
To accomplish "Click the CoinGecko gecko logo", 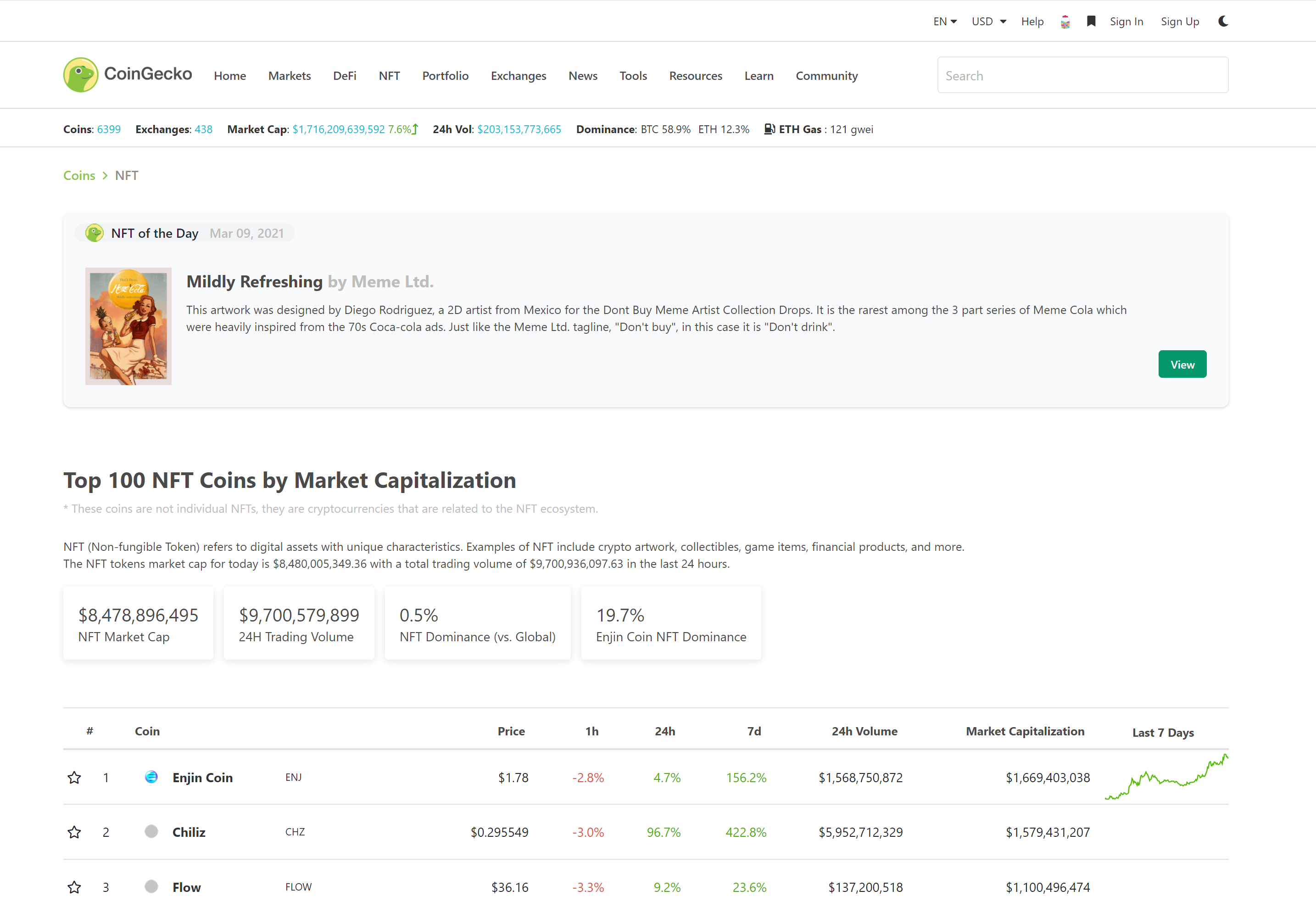I will point(81,74).
